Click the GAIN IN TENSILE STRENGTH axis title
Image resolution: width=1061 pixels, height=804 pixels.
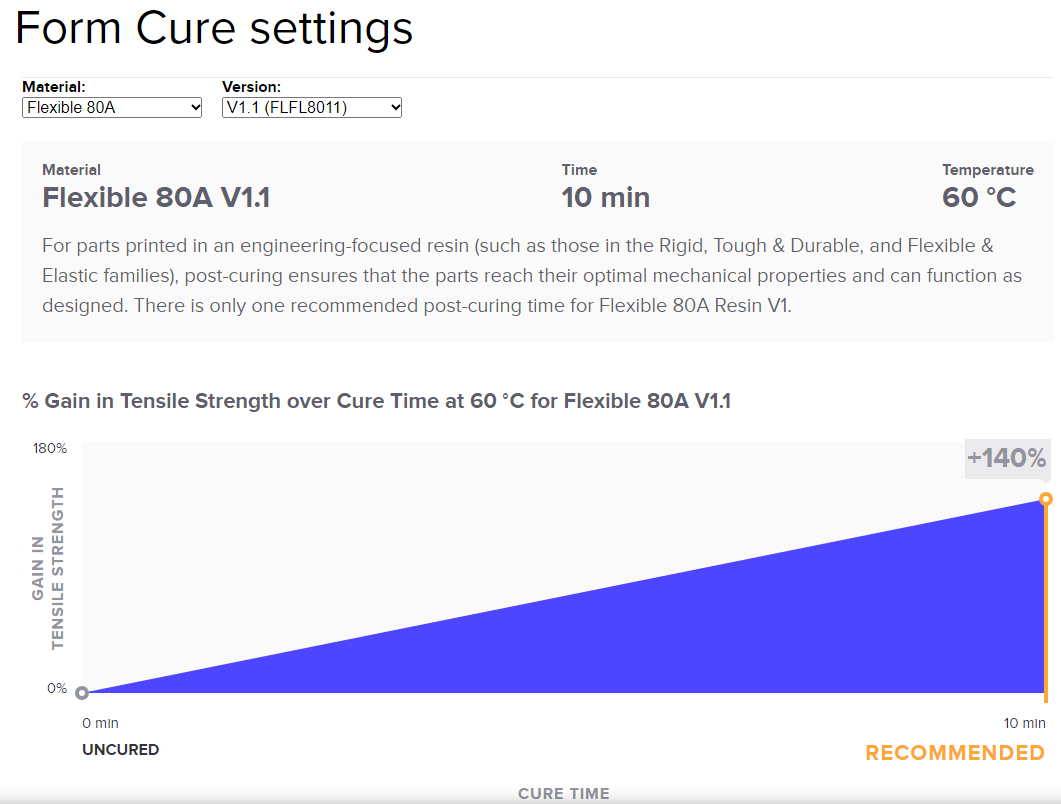pyautogui.click(x=47, y=568)
